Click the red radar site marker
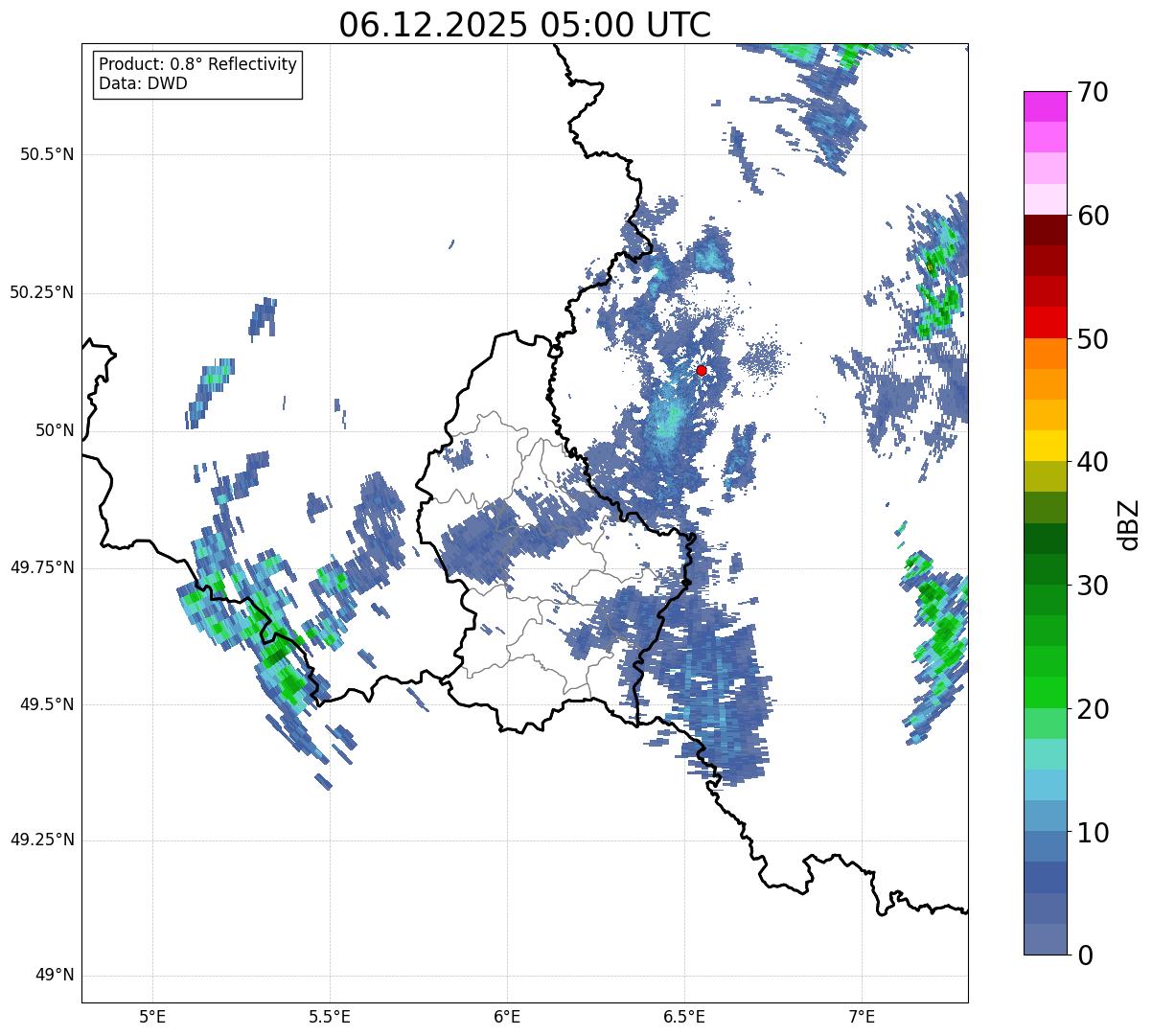This screenshot has height=1036, width=1152. point(702,370)
